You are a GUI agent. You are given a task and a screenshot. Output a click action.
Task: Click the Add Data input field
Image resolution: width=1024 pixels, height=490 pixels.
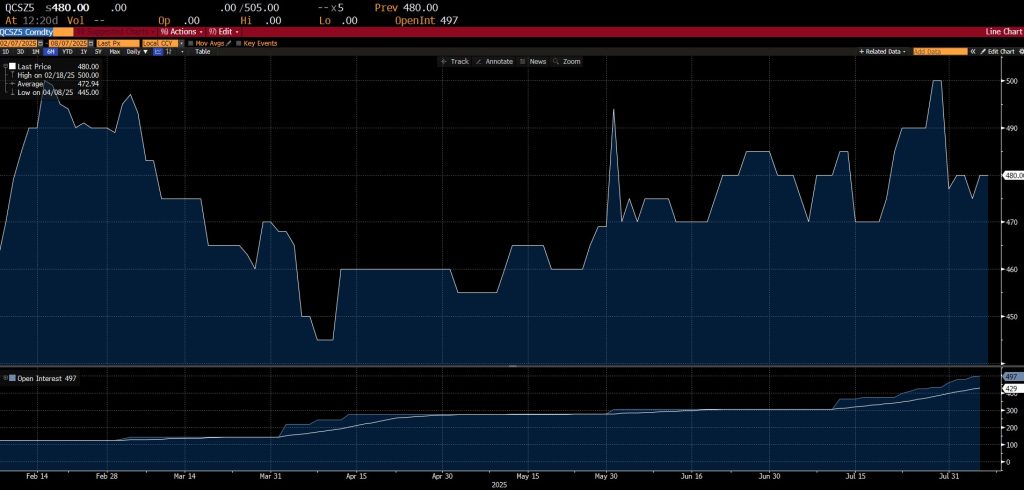(939, 51)
